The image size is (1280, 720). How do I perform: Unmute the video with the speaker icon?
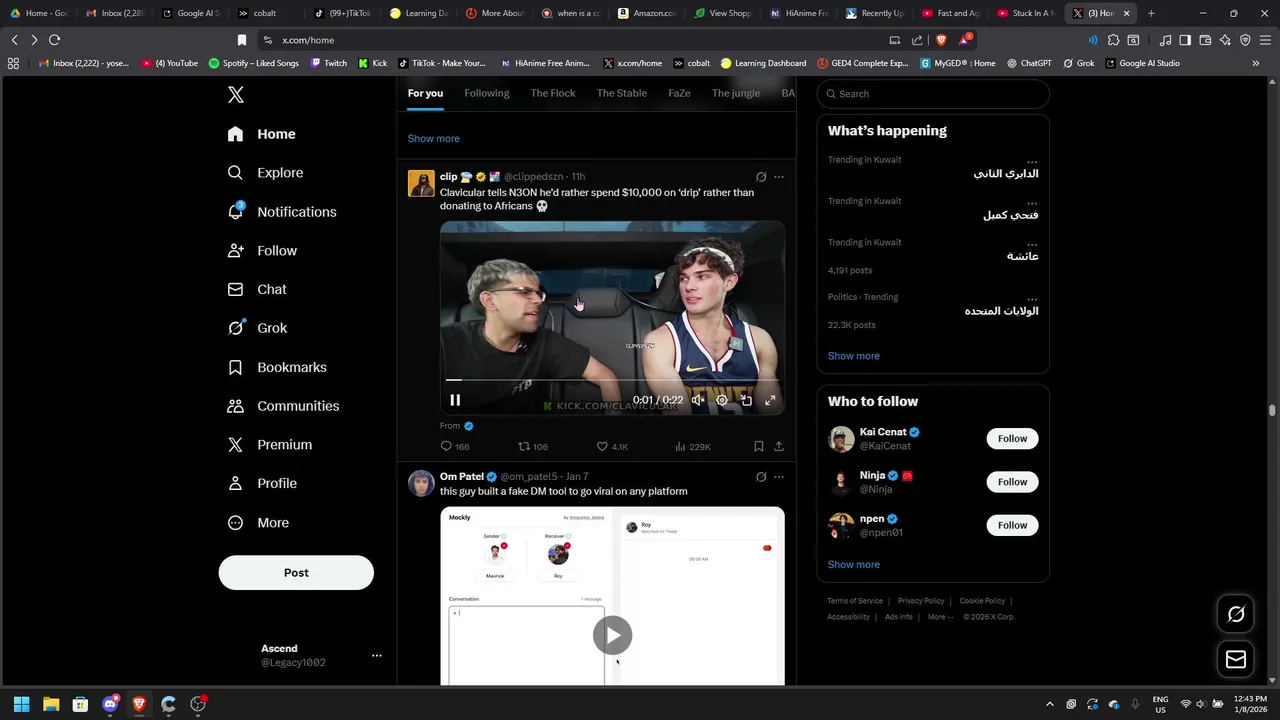698,400
